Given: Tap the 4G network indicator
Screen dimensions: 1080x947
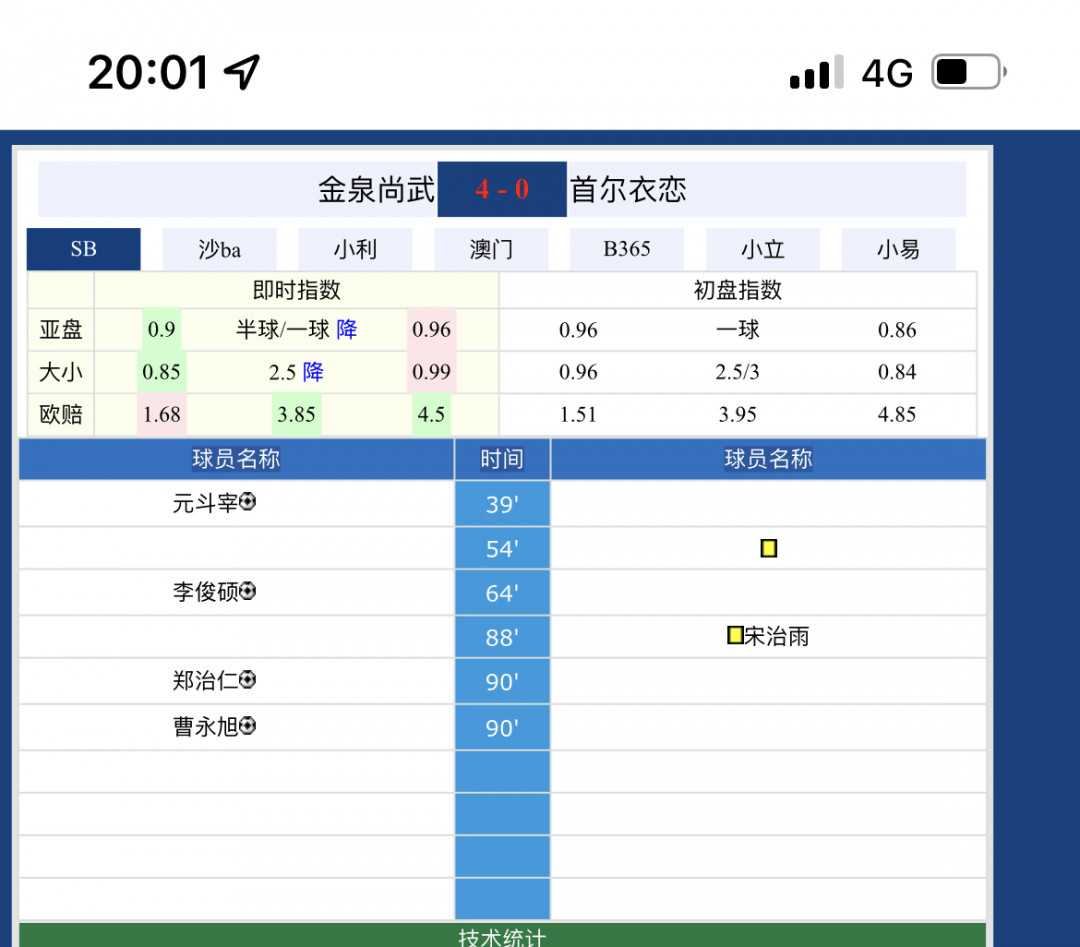Looking at the screenshot, I should tap(887, 73).
